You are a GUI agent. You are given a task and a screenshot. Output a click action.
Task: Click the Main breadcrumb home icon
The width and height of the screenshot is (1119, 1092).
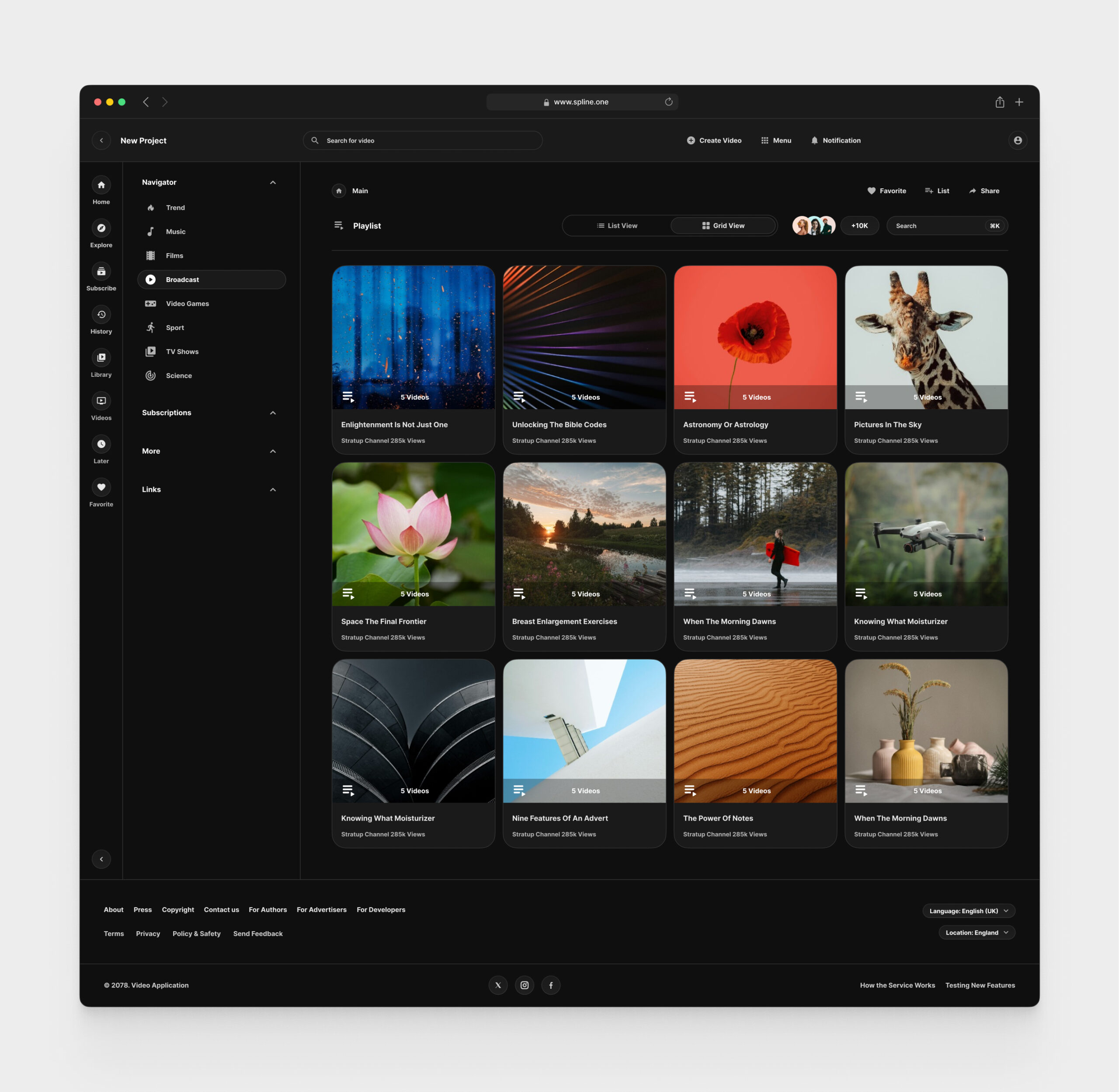(339, 191)
